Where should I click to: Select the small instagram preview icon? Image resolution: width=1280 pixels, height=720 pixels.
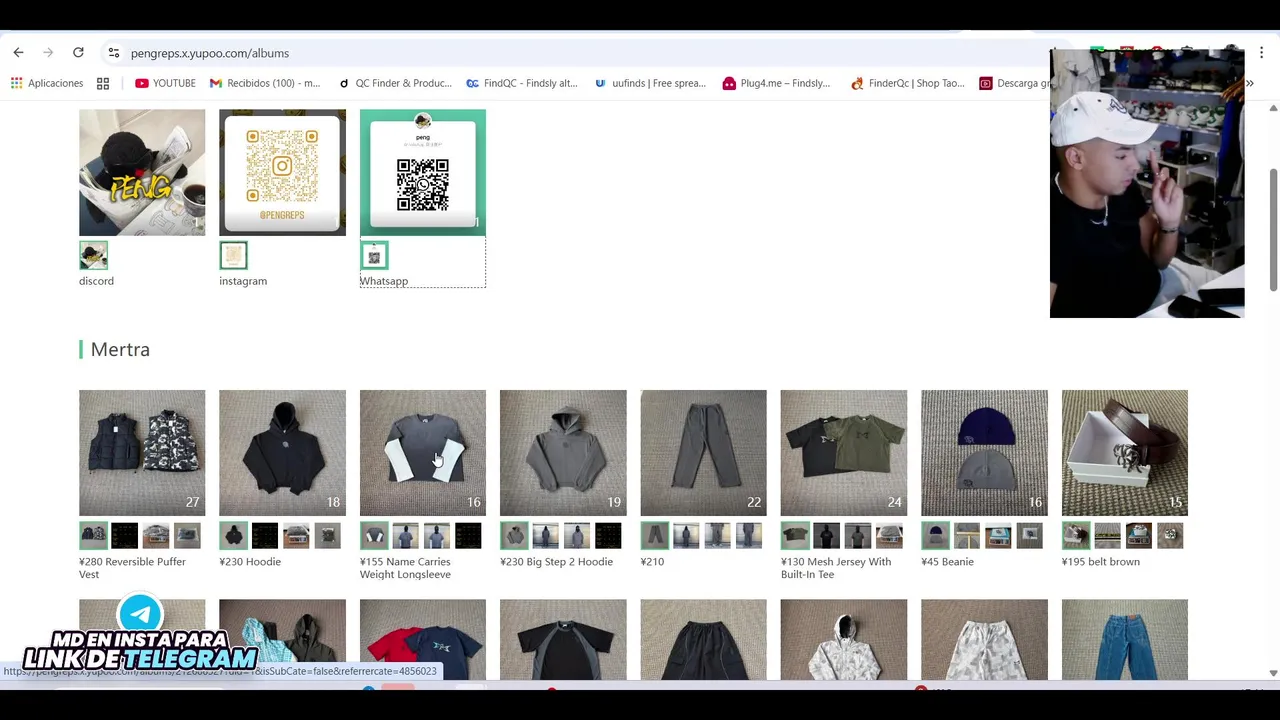tap(233, 255)
